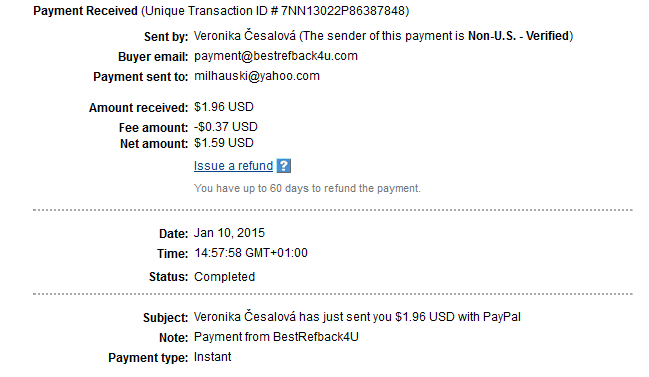Click the Amount received label
The image size is (649, 377).
138,108
